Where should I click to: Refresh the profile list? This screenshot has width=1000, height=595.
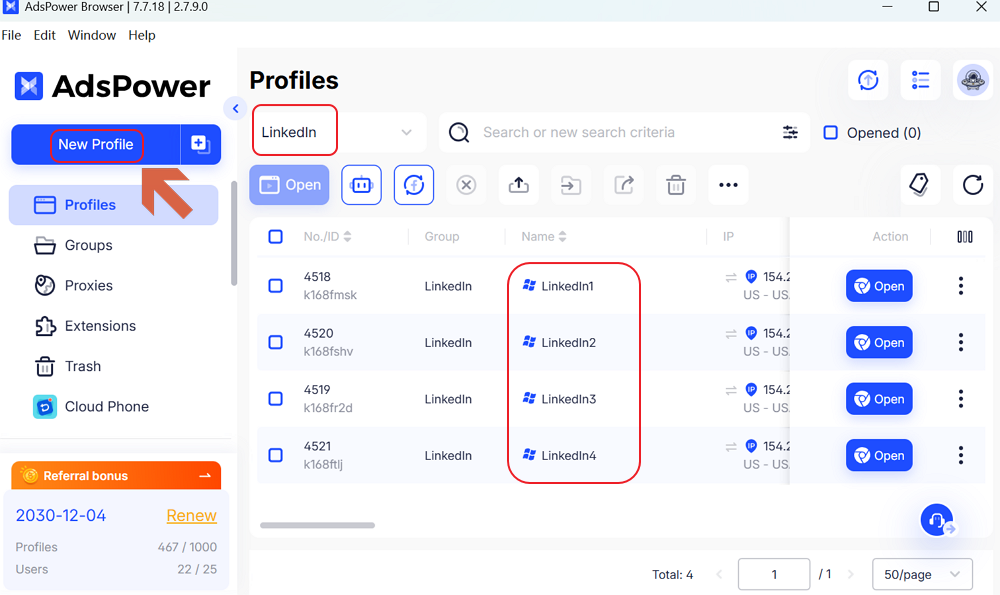point(972,184)
